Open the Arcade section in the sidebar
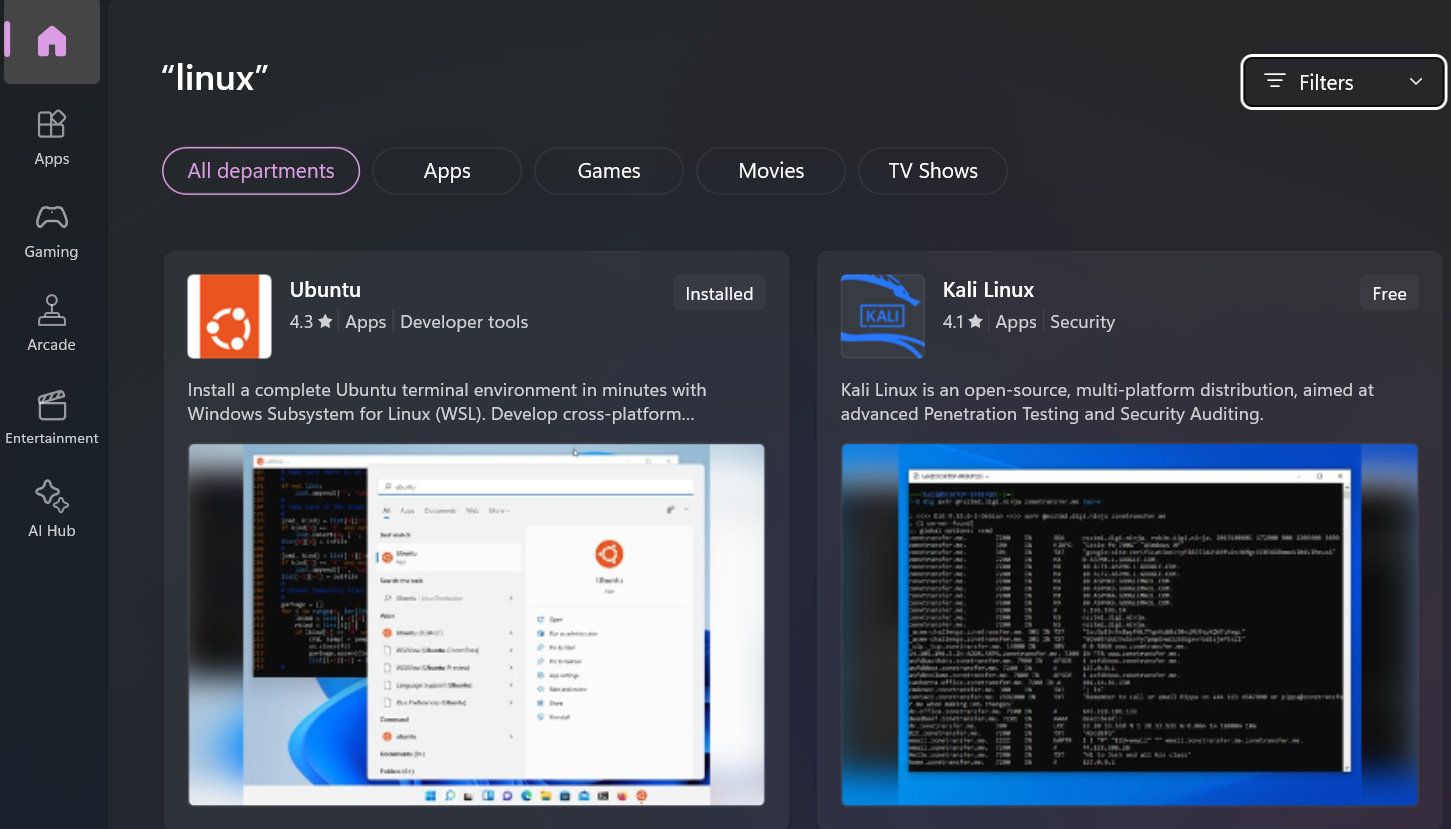This screenshot has width=1451, height=829. coord(52,323)
